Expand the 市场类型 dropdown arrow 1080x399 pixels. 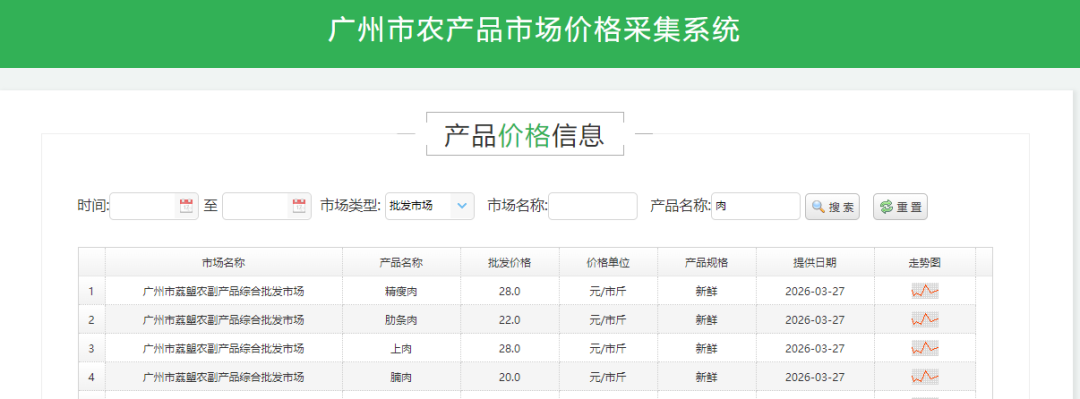(462, 205)
